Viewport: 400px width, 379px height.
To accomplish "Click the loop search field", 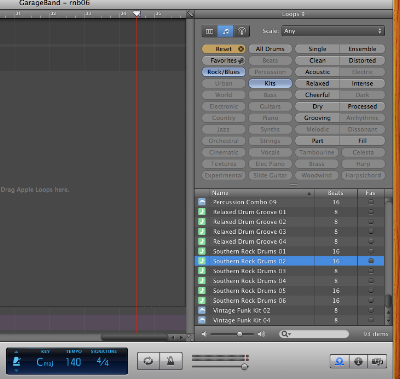I will 314,334.
